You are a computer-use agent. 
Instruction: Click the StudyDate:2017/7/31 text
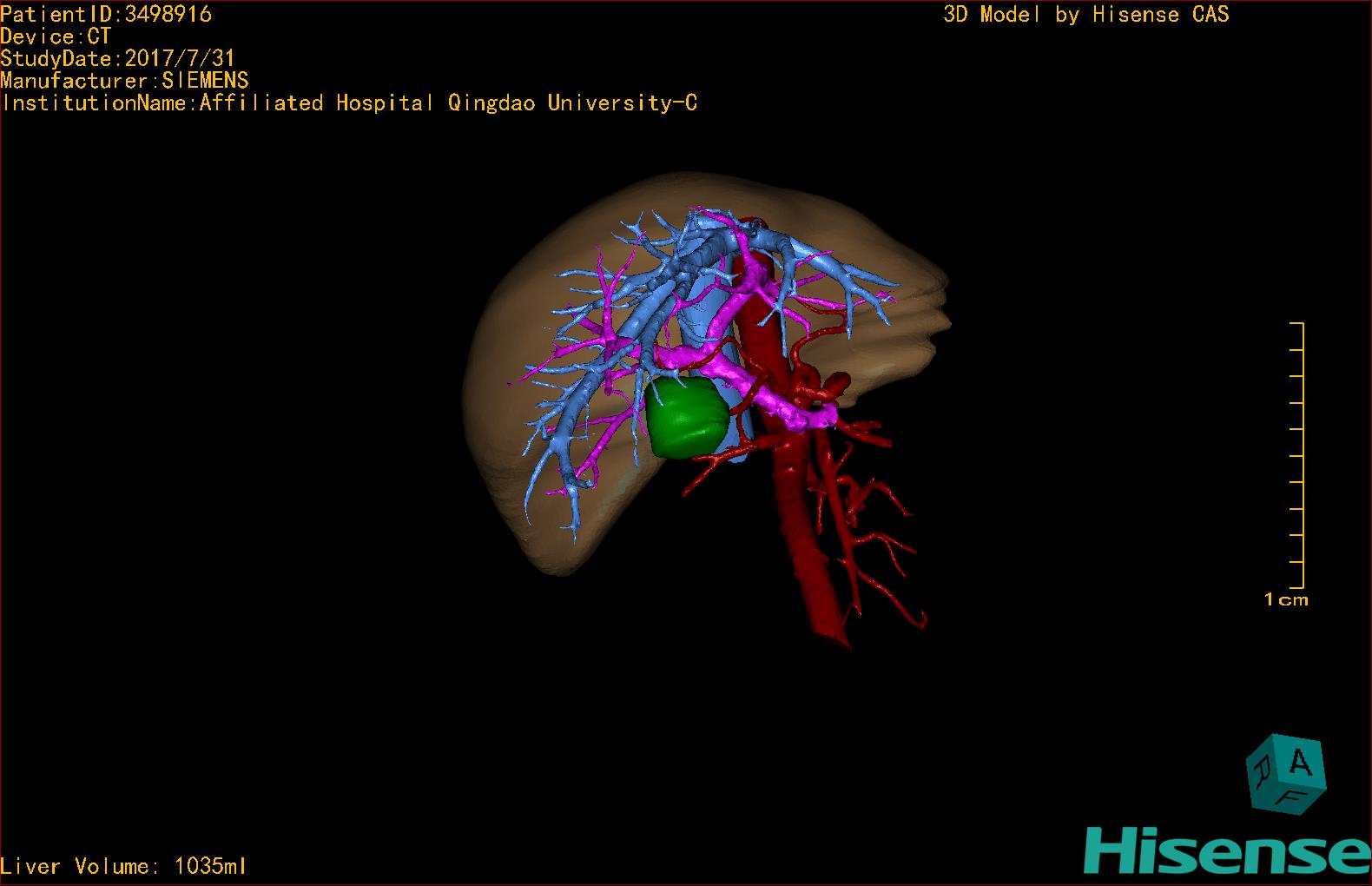tap(118, 58)
